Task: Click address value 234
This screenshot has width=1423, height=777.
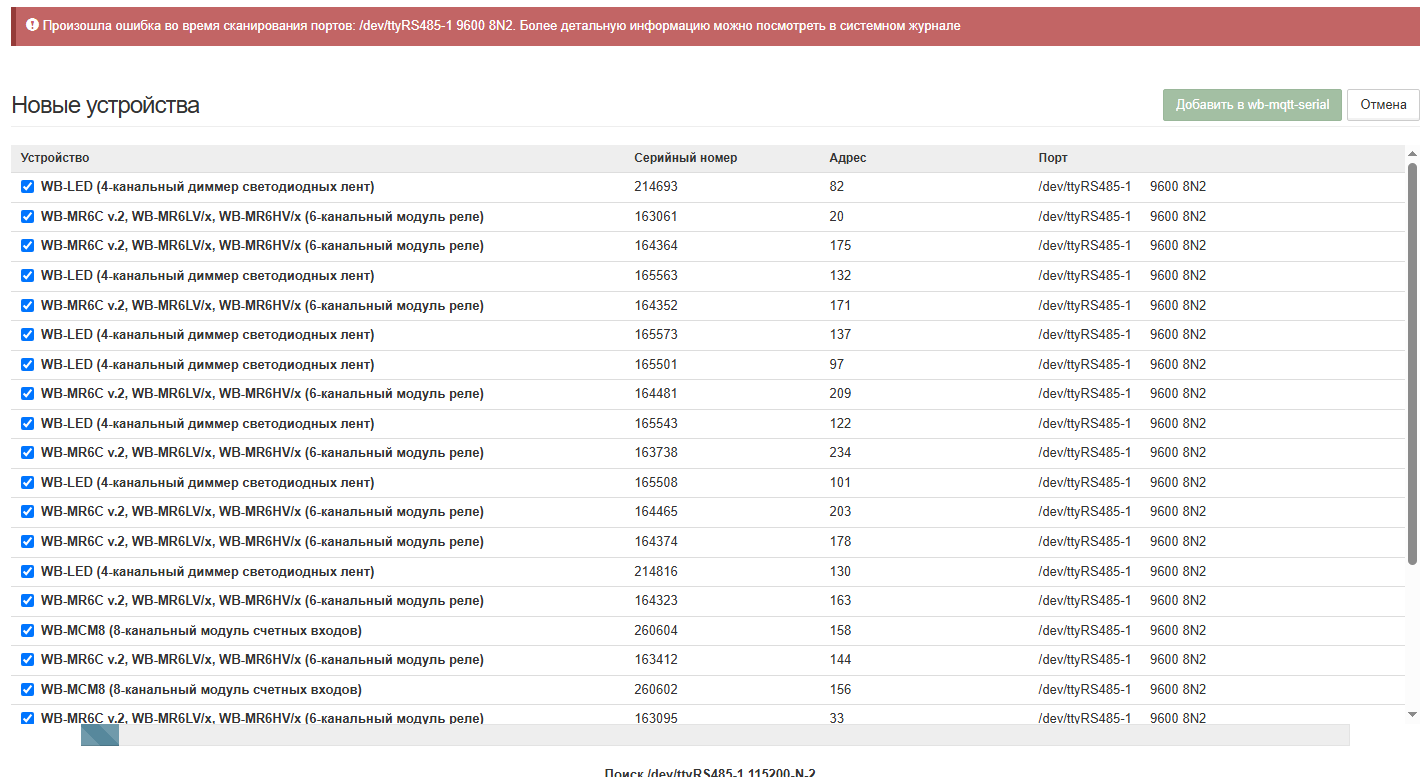Action: 840,452
